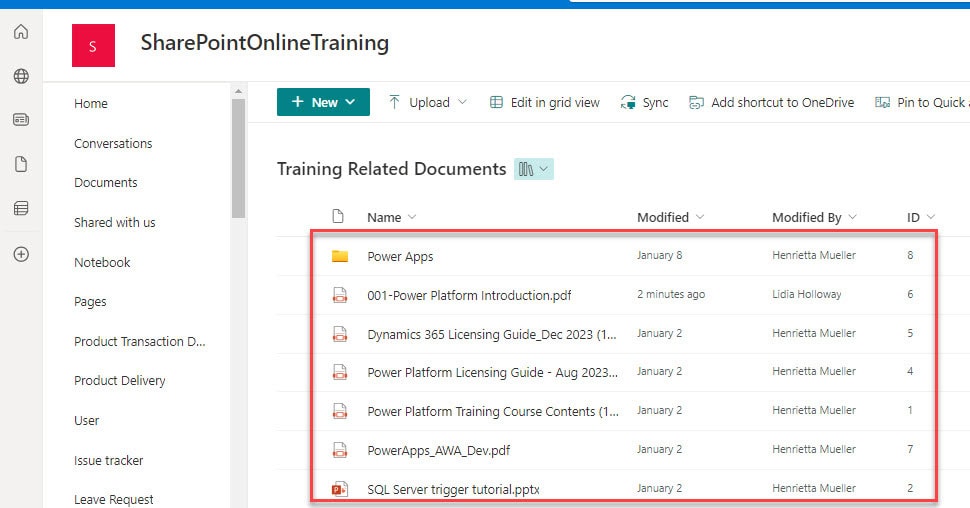Viewport: 970px width, 508px height.
Task: Click PDF icon for PowerApps_AWA_Dev.pdf
Action: (x=340, y=450)
